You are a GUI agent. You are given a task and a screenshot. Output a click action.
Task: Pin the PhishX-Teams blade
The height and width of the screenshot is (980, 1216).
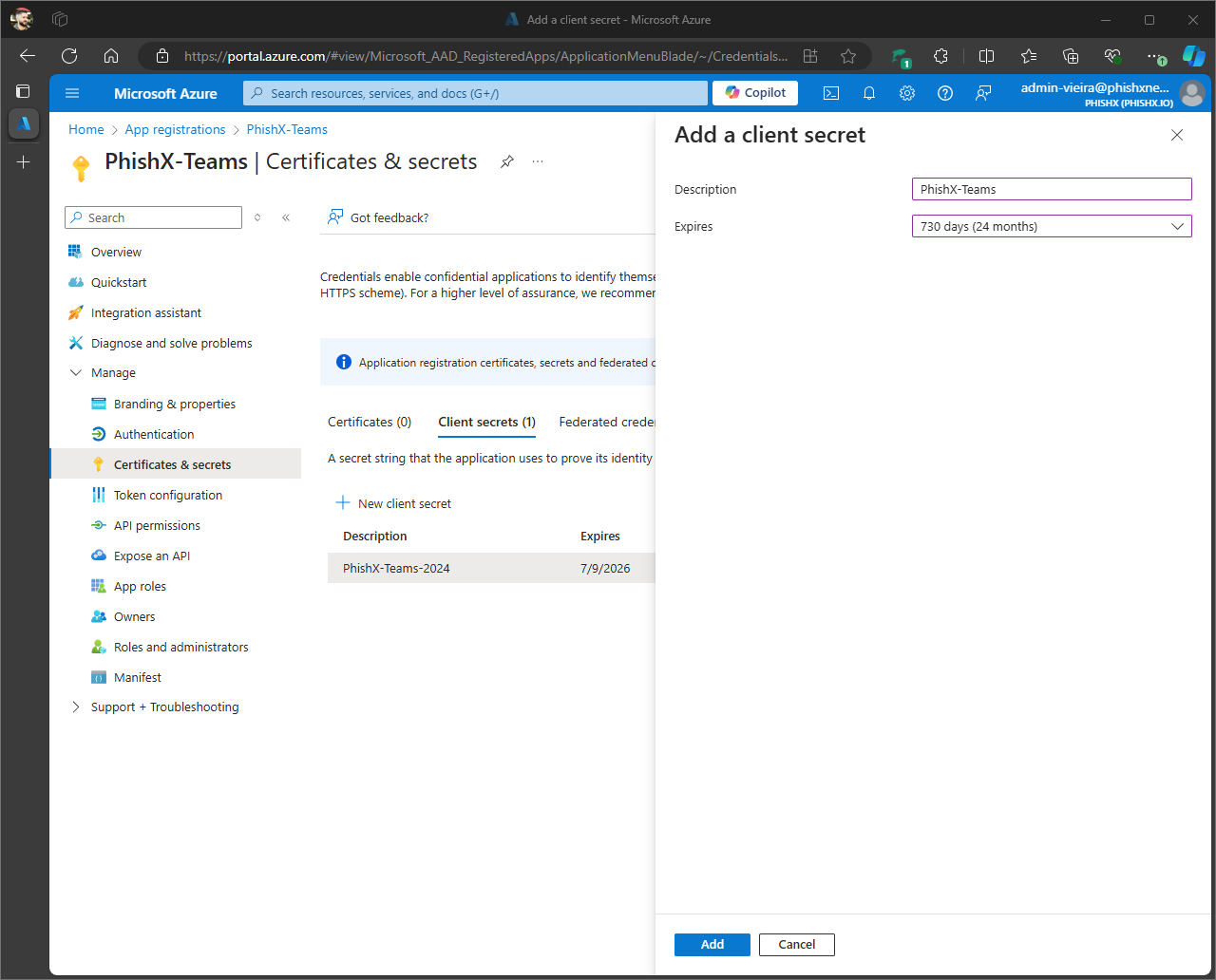point(507,161)
